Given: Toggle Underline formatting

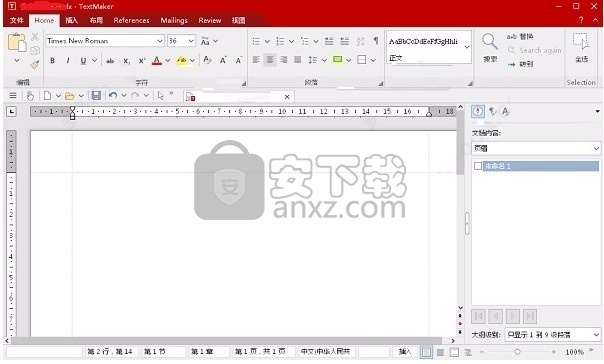Looking at the screenshot, I should click(x=83, y=60).
